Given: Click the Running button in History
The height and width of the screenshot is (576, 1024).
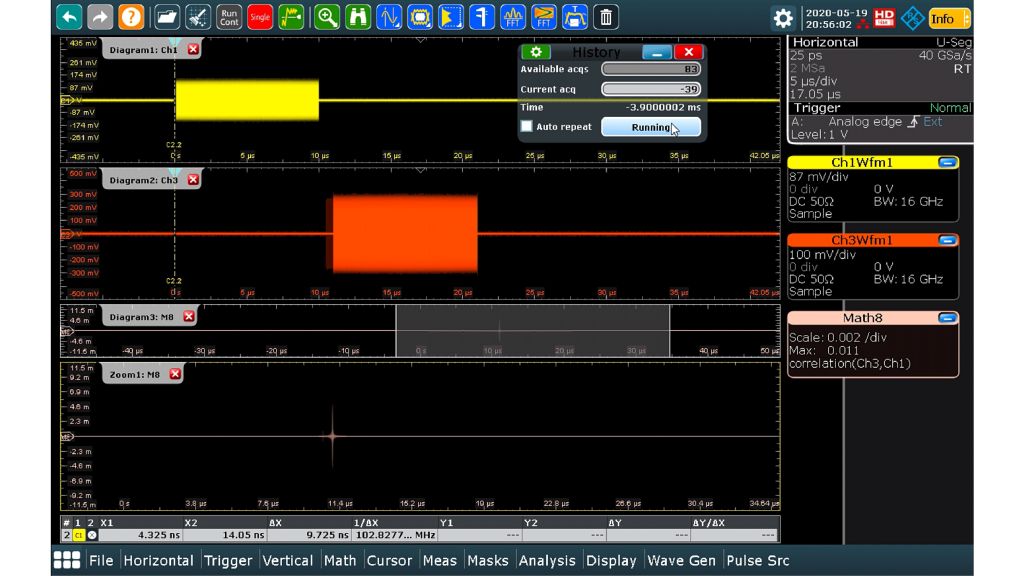Looking at the screenshot, I should tap(650, 127).
